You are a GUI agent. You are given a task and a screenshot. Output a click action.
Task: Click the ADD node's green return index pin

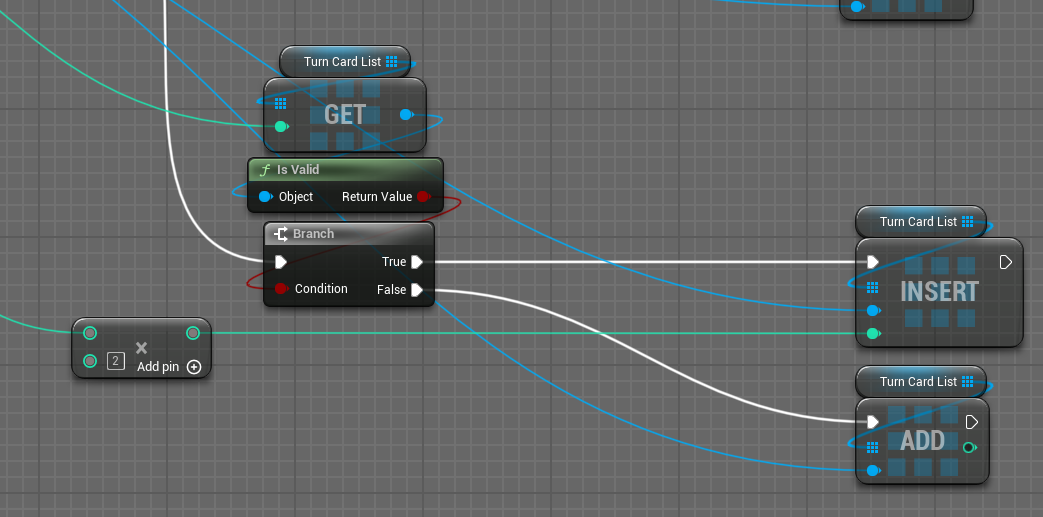pos(969,448)
